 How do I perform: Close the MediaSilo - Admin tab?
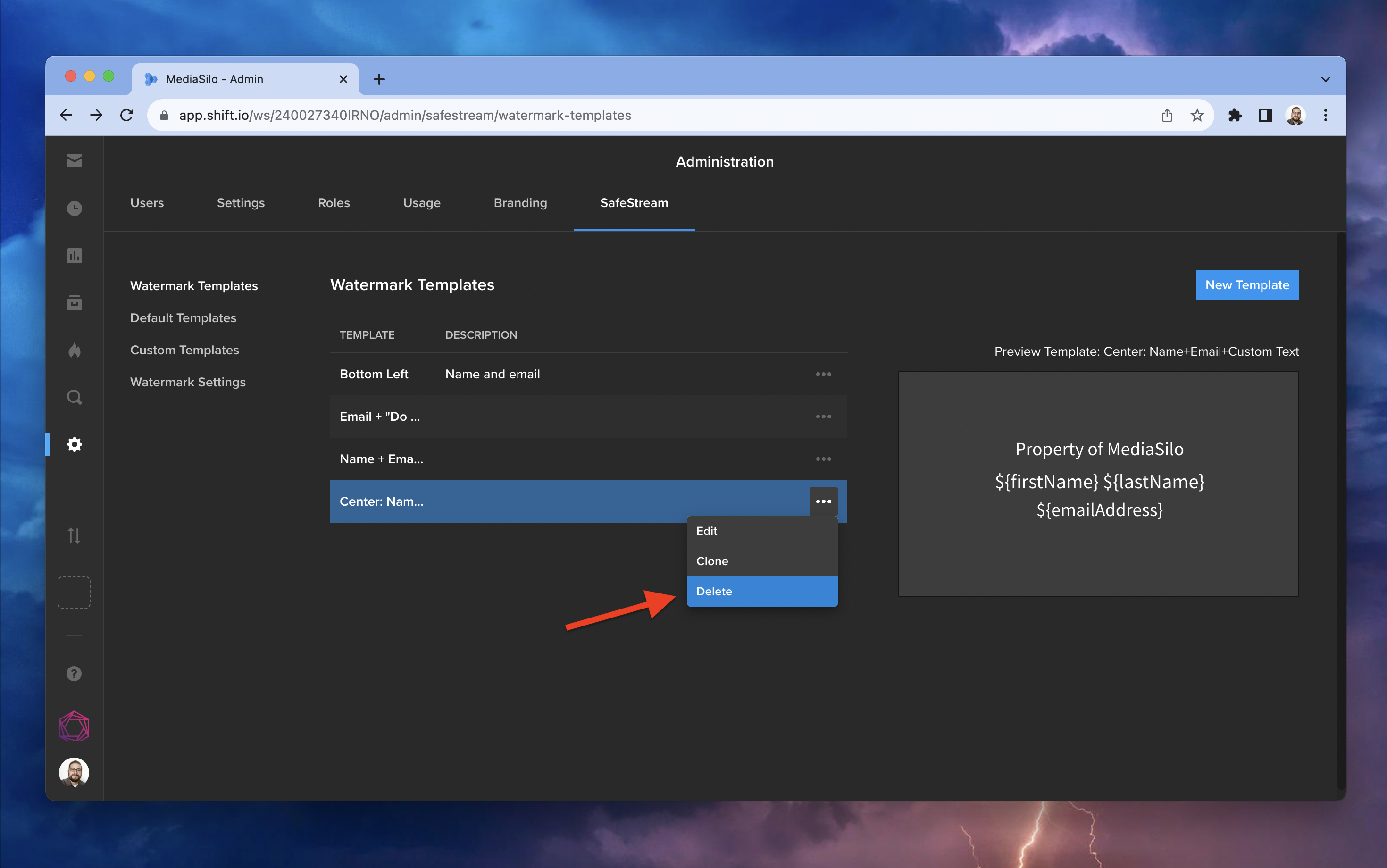pyautogui.click(x=343, y=79)
